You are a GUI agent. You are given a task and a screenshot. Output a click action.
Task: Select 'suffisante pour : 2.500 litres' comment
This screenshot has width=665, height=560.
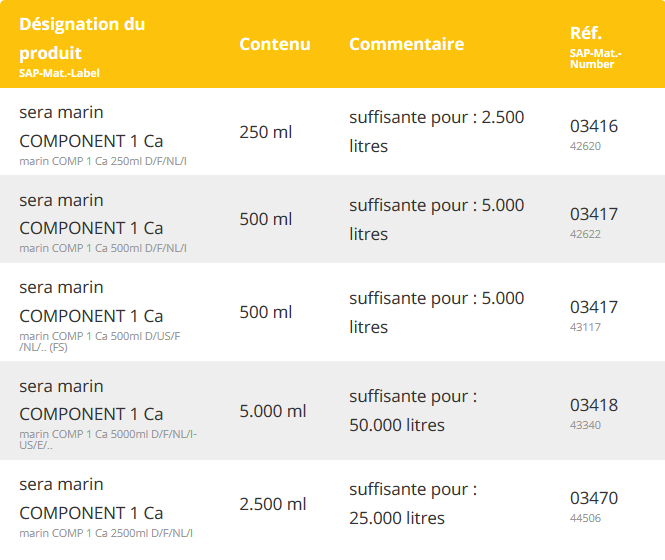436,132
